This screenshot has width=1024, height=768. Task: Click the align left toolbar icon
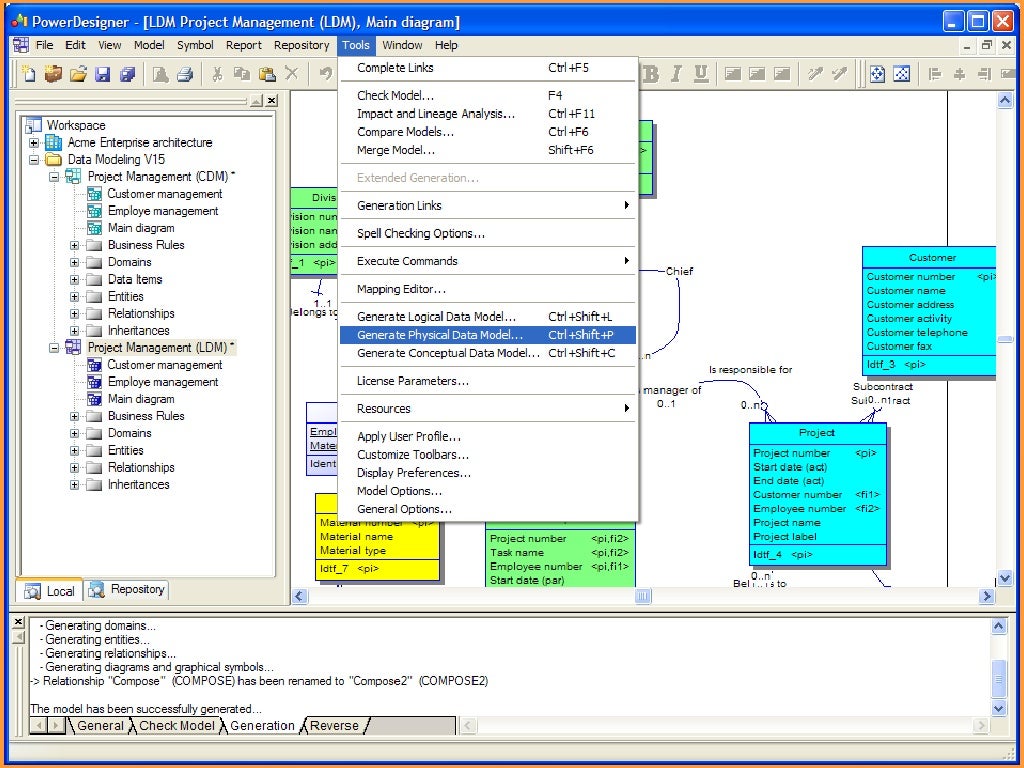935,74
